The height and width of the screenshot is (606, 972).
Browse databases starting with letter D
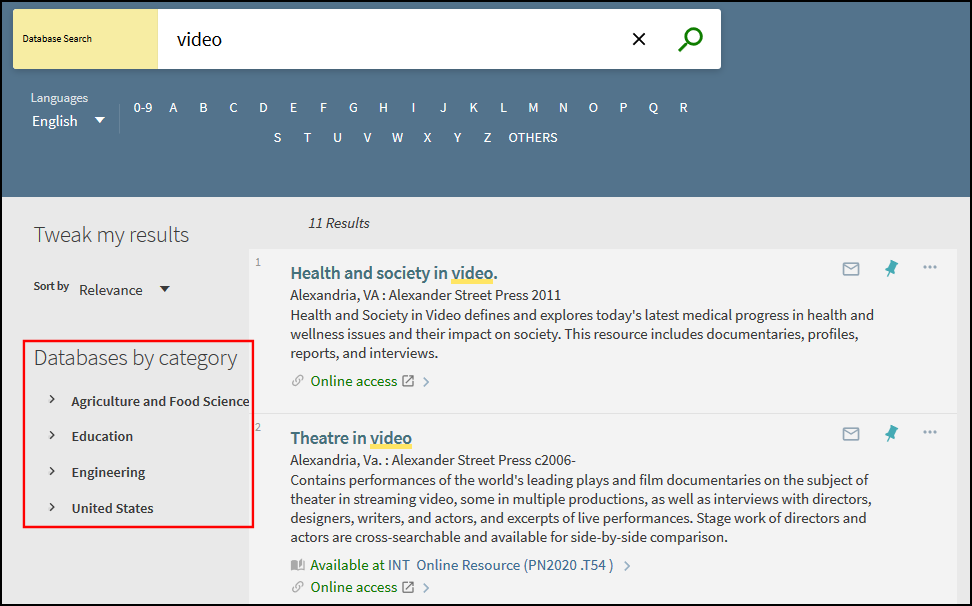coord(263,108)
